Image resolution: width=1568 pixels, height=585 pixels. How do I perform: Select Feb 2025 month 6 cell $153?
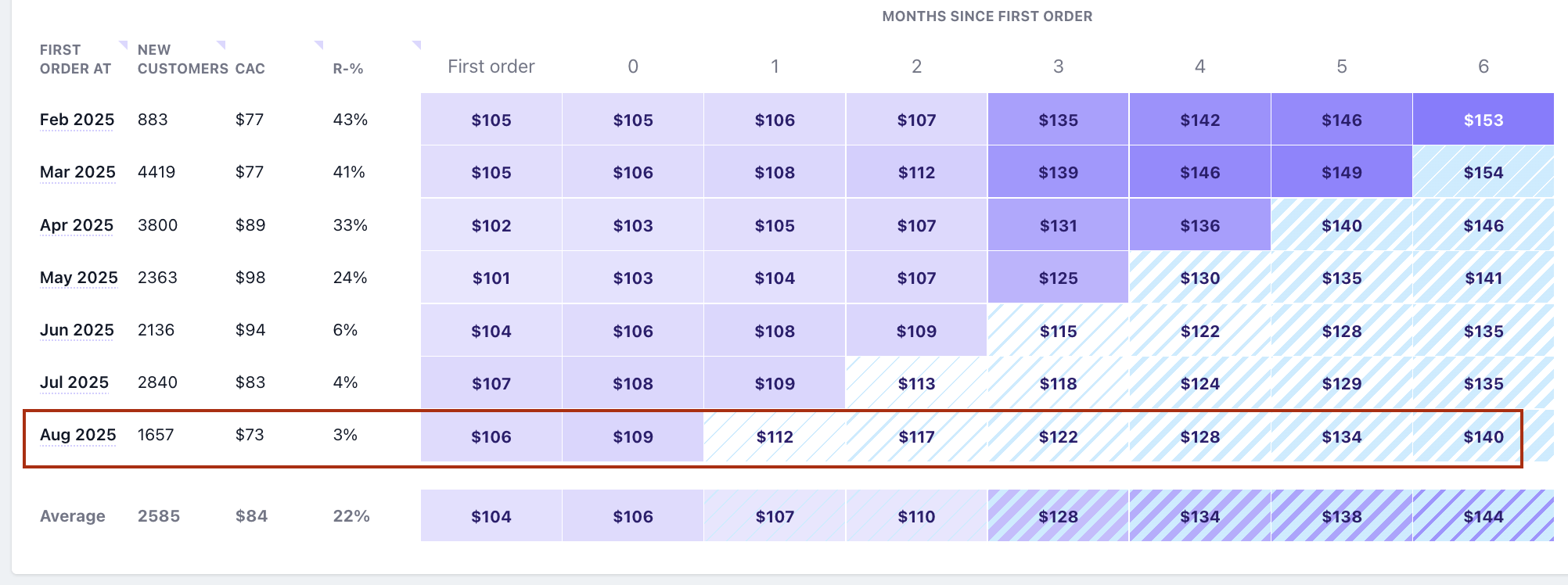click(x=1483, y=120)
